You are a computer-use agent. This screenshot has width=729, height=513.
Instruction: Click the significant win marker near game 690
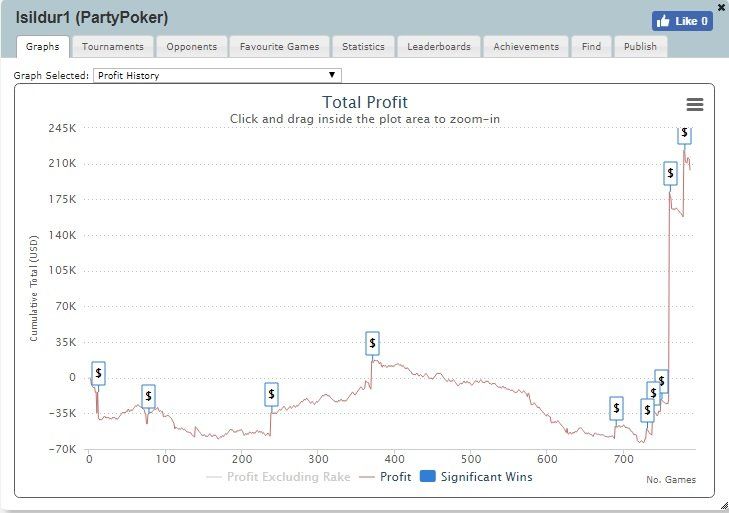pyautogui.click(x=616, y=408)
